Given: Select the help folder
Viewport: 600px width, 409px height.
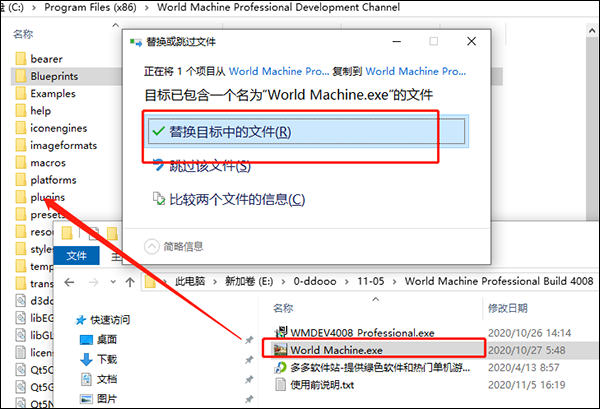Looking at the screenshot, I should point(33,111).
